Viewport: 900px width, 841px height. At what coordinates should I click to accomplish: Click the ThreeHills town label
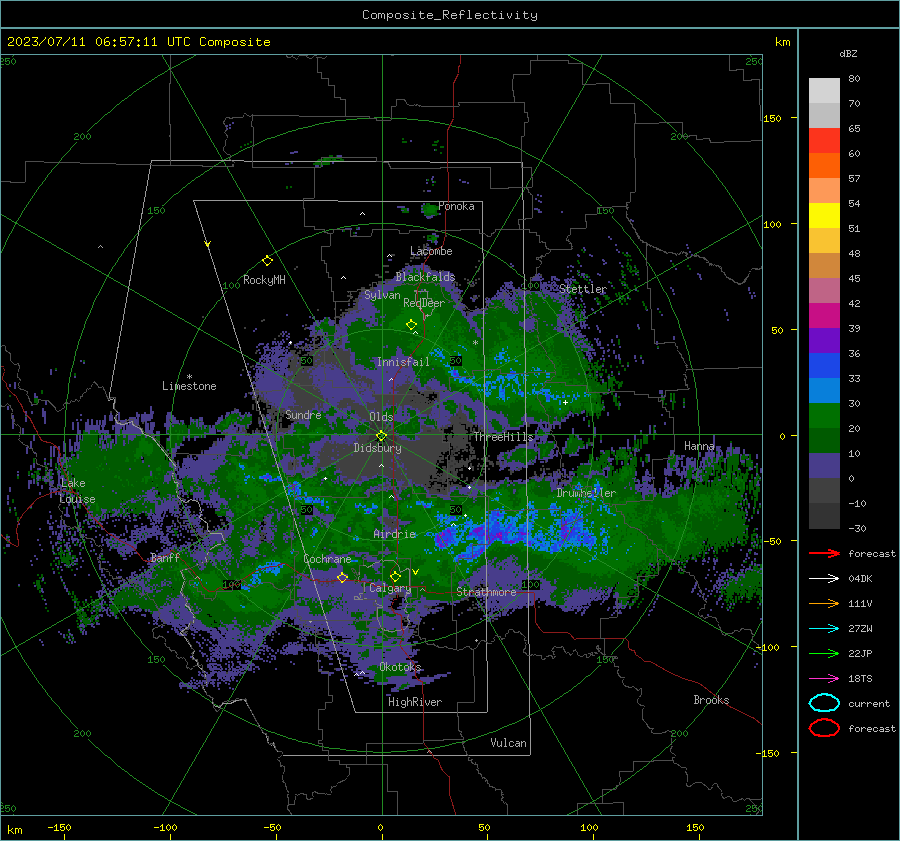pos(503,437)
